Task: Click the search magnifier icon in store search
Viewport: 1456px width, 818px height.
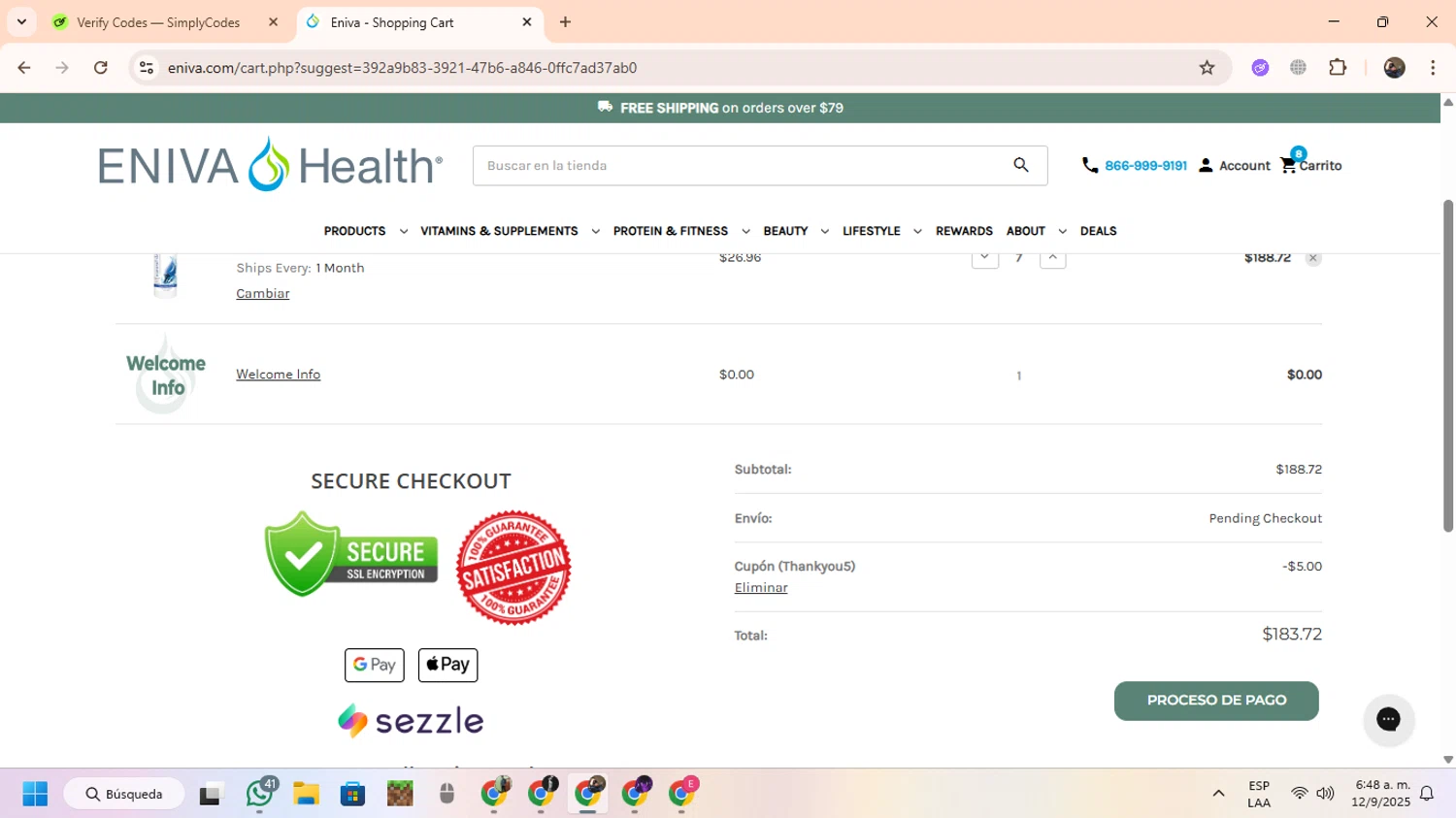Action: tap(1020, 165)
